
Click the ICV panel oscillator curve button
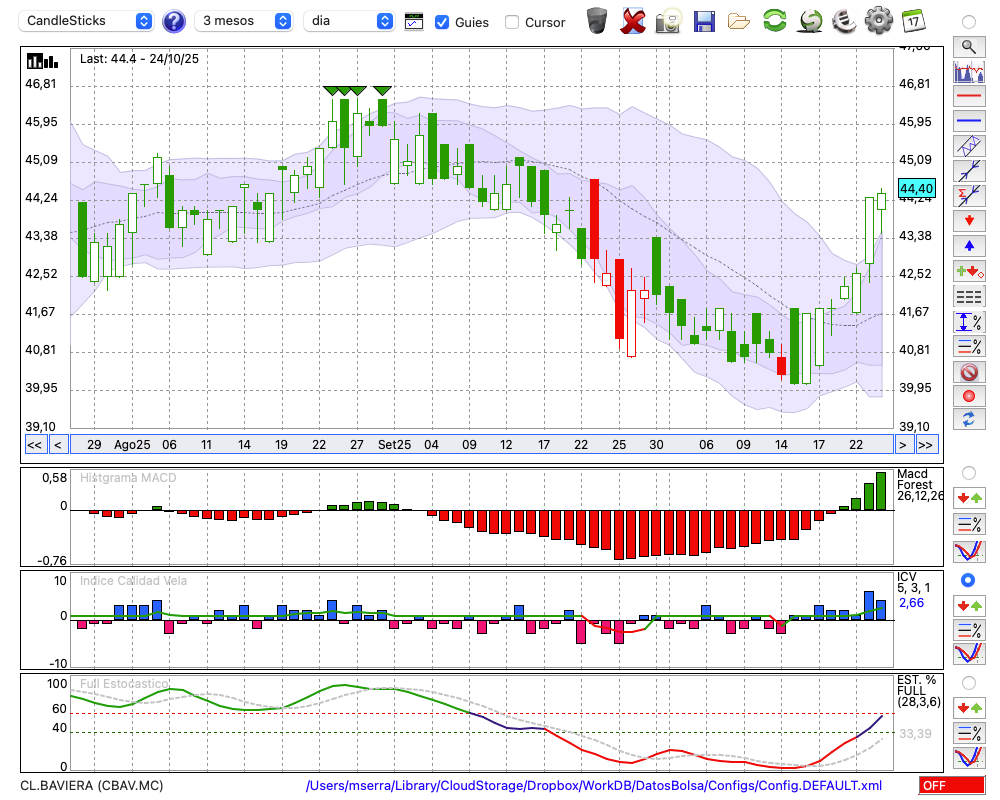point(969,654)
